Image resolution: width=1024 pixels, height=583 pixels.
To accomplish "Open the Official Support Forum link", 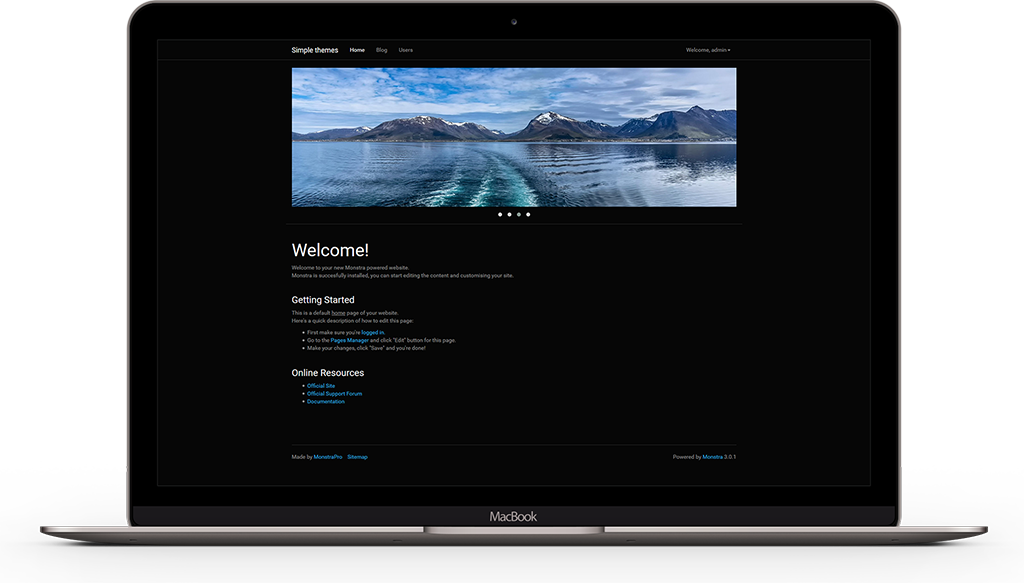I will (333, 393).
